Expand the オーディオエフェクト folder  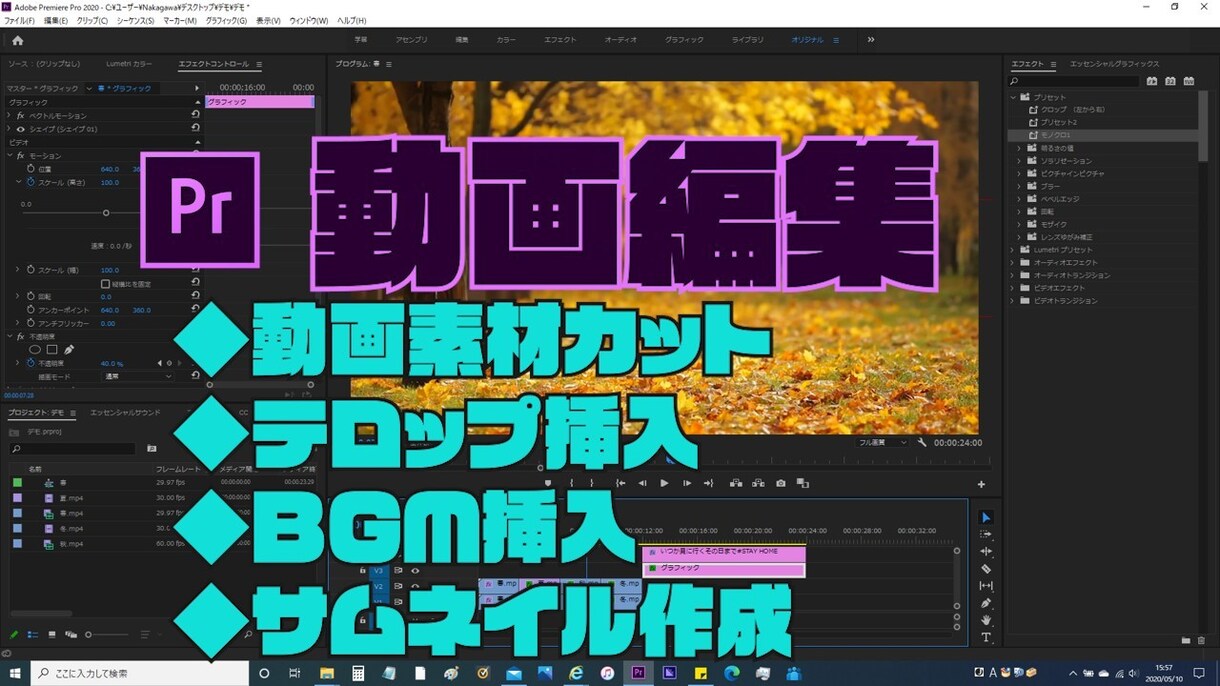tap(1012, 262)
